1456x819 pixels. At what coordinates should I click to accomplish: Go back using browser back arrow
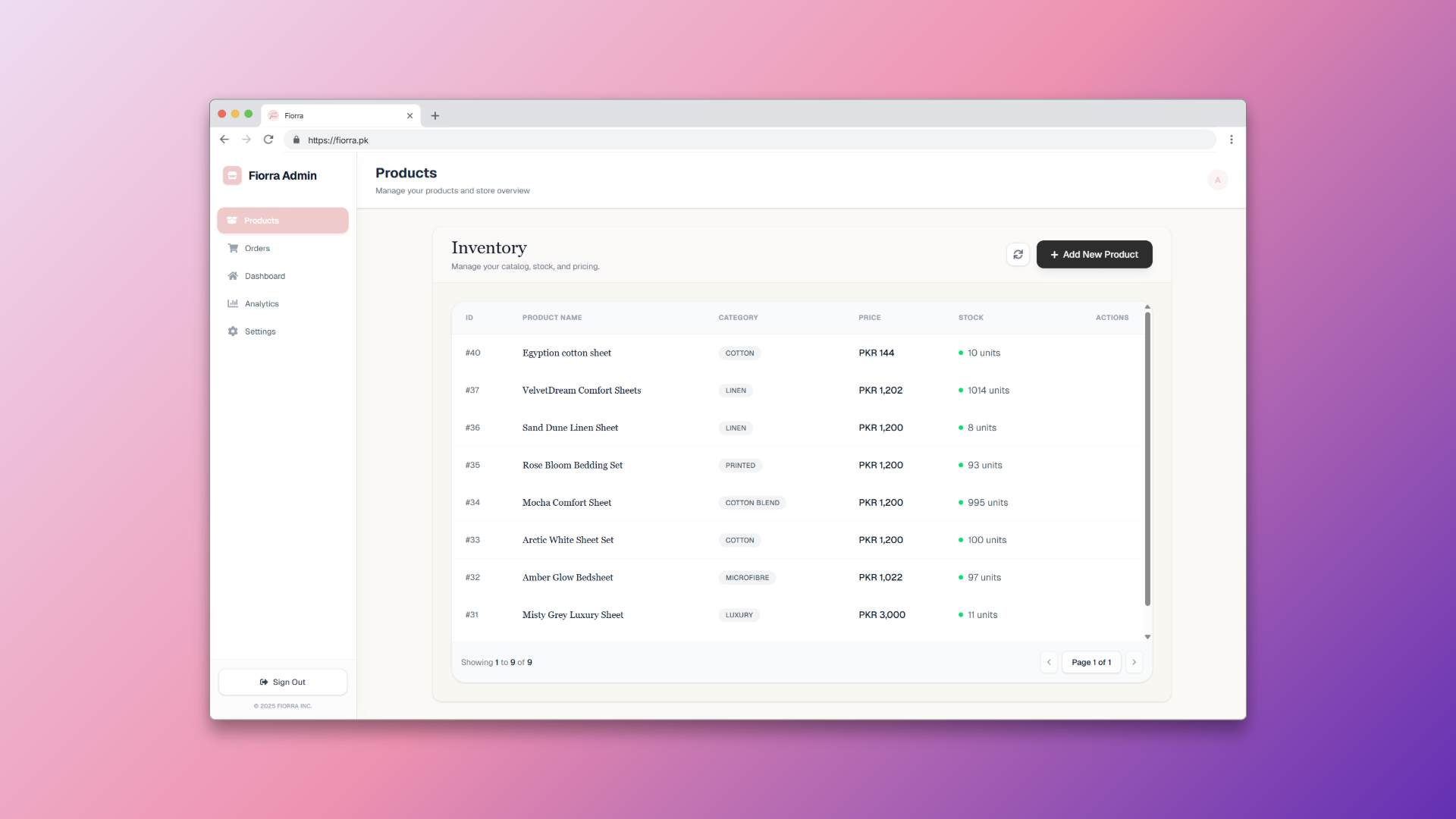point(224,140)
